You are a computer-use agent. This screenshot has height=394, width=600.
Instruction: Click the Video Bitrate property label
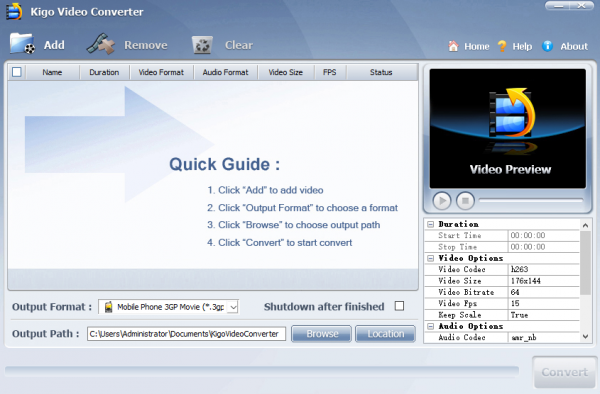pyautogui.click(x=466, y=292)
